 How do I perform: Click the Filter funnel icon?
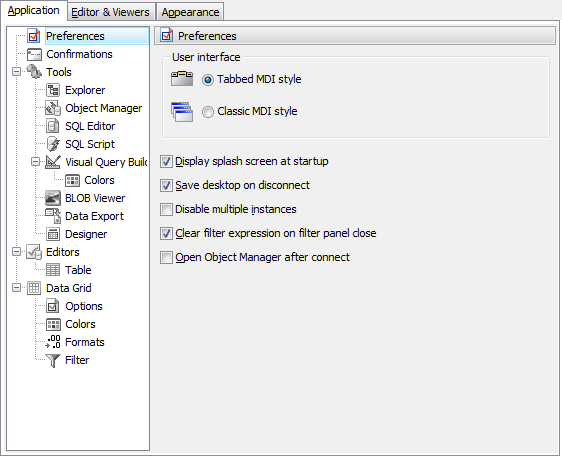pyautogui.click(x=53, y=360)
